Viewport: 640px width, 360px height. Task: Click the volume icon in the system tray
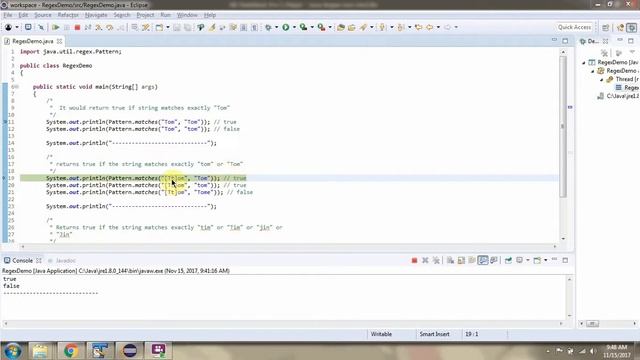click(592, 351)
